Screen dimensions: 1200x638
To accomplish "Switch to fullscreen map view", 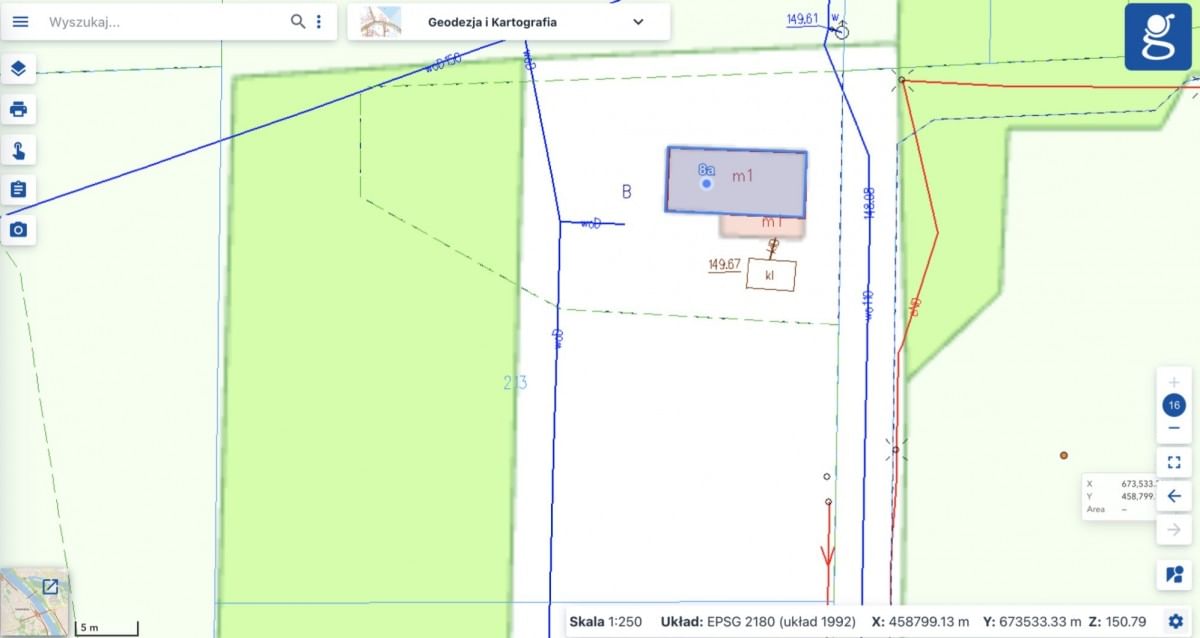I will point(1174,462).
